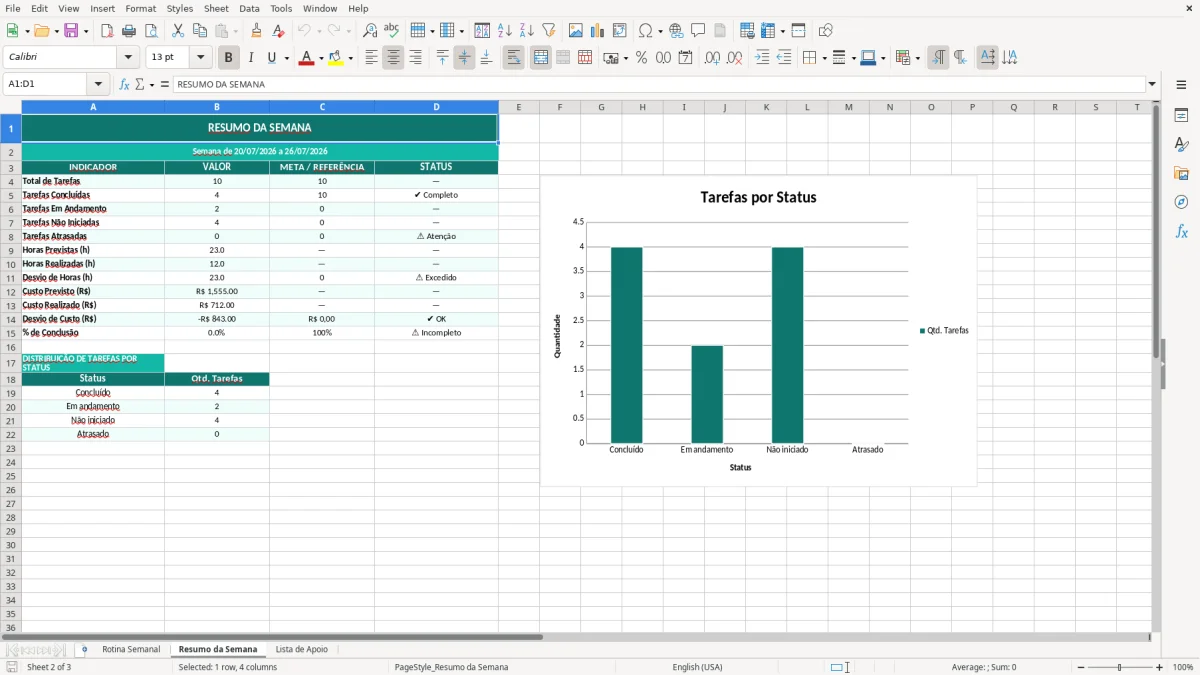Open the Borders dropdown arrow
1200x675 pixels.
pos(823,58)
